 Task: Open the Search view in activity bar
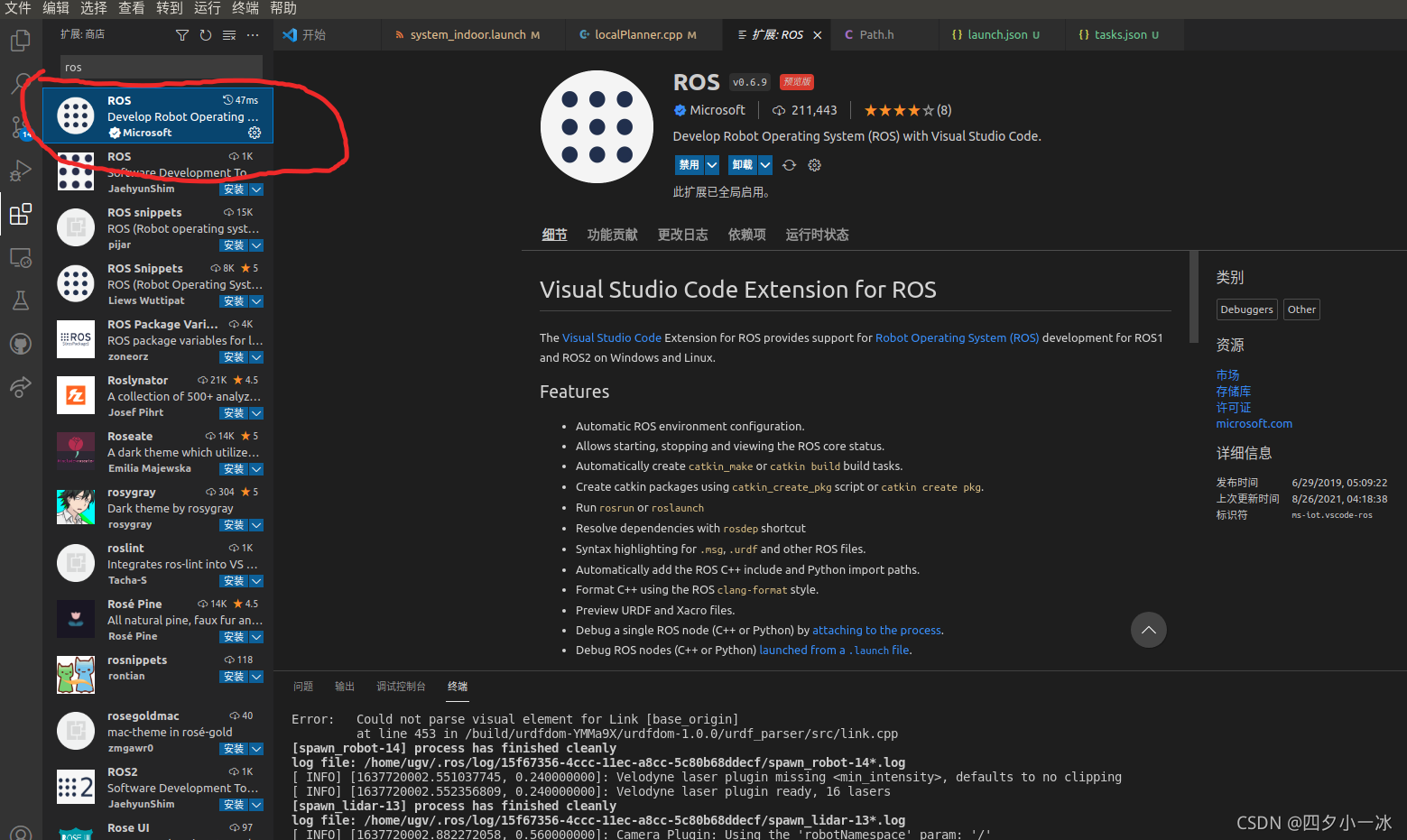pos(20,84)
